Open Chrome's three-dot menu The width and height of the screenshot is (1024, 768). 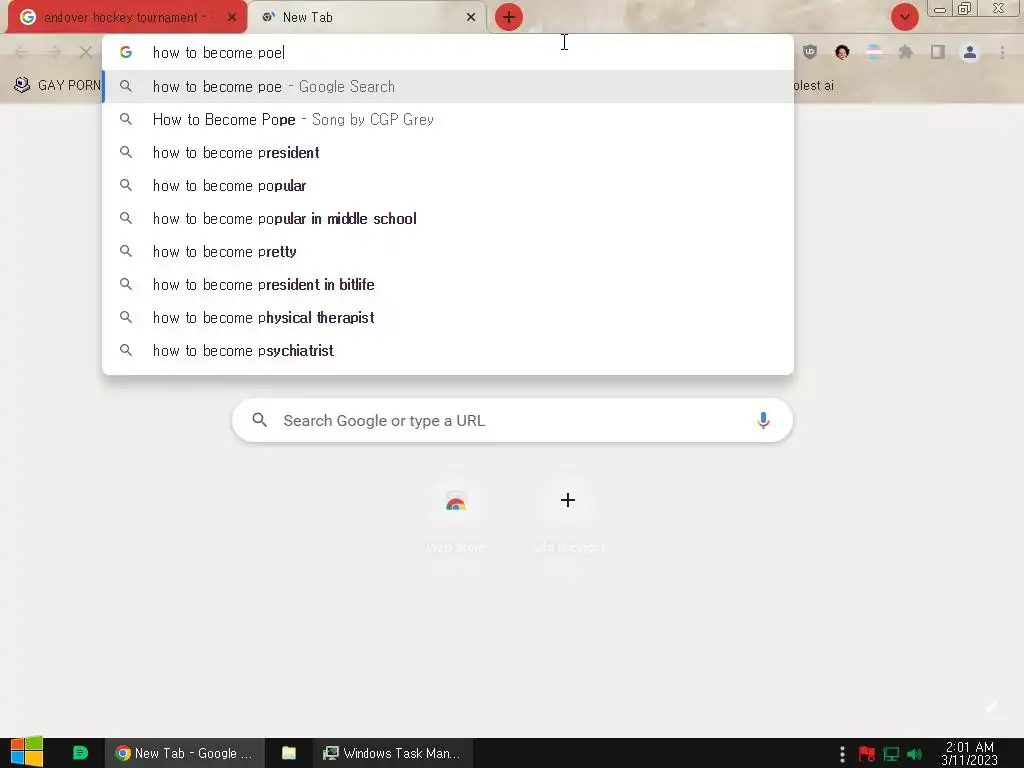[x=1002, y=52]
